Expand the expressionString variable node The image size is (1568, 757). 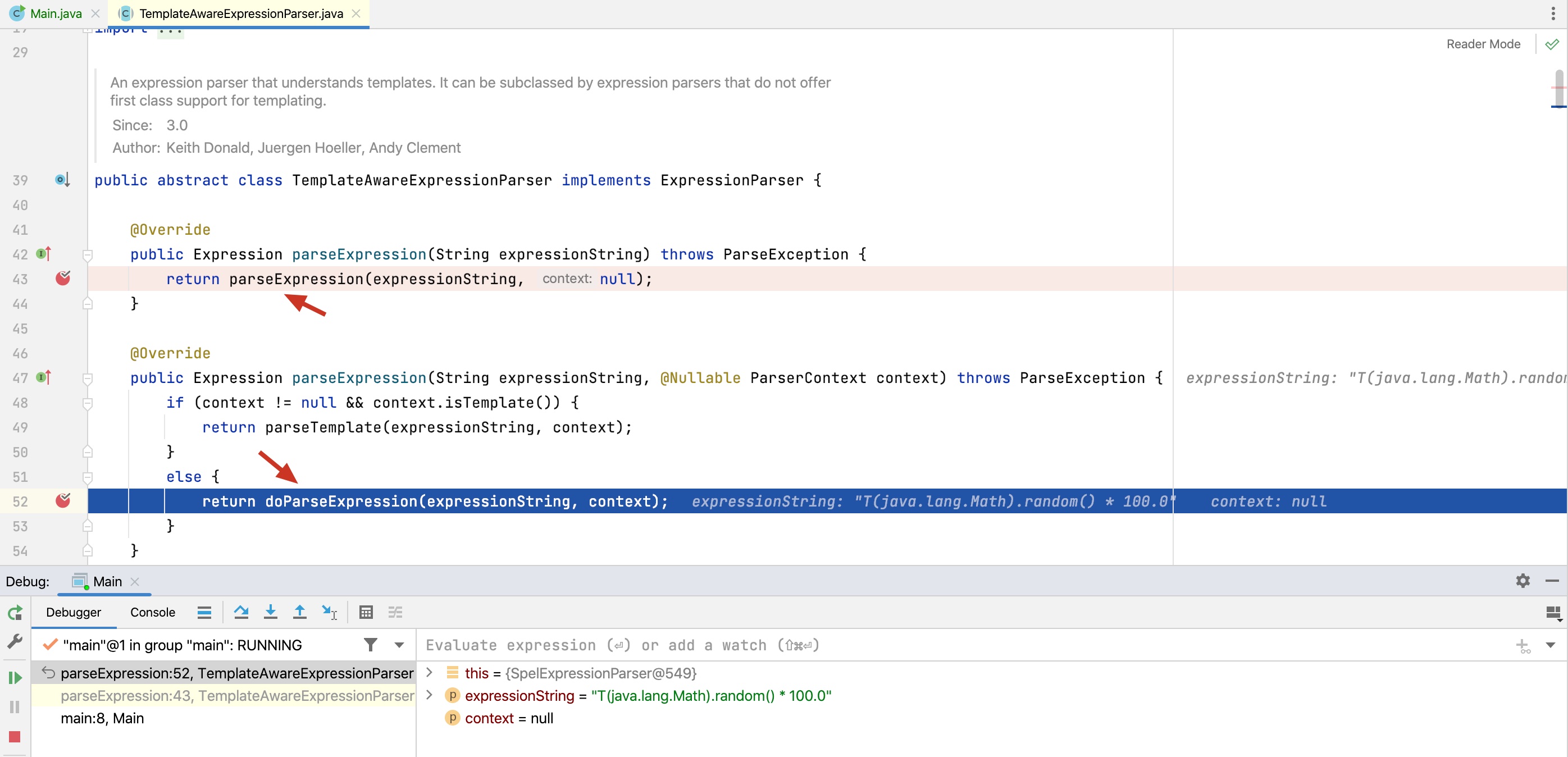click(x=430, y=694)
